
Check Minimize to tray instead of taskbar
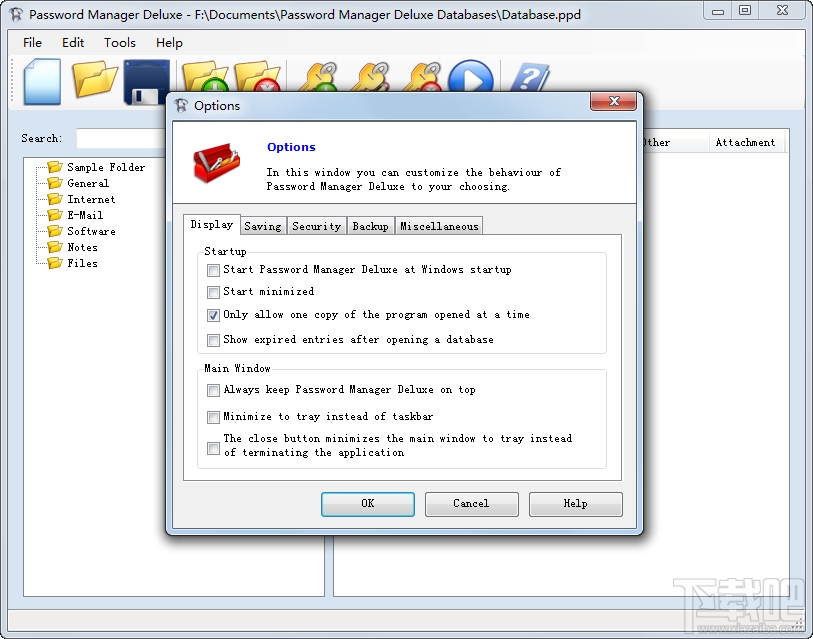click(213, 417)
